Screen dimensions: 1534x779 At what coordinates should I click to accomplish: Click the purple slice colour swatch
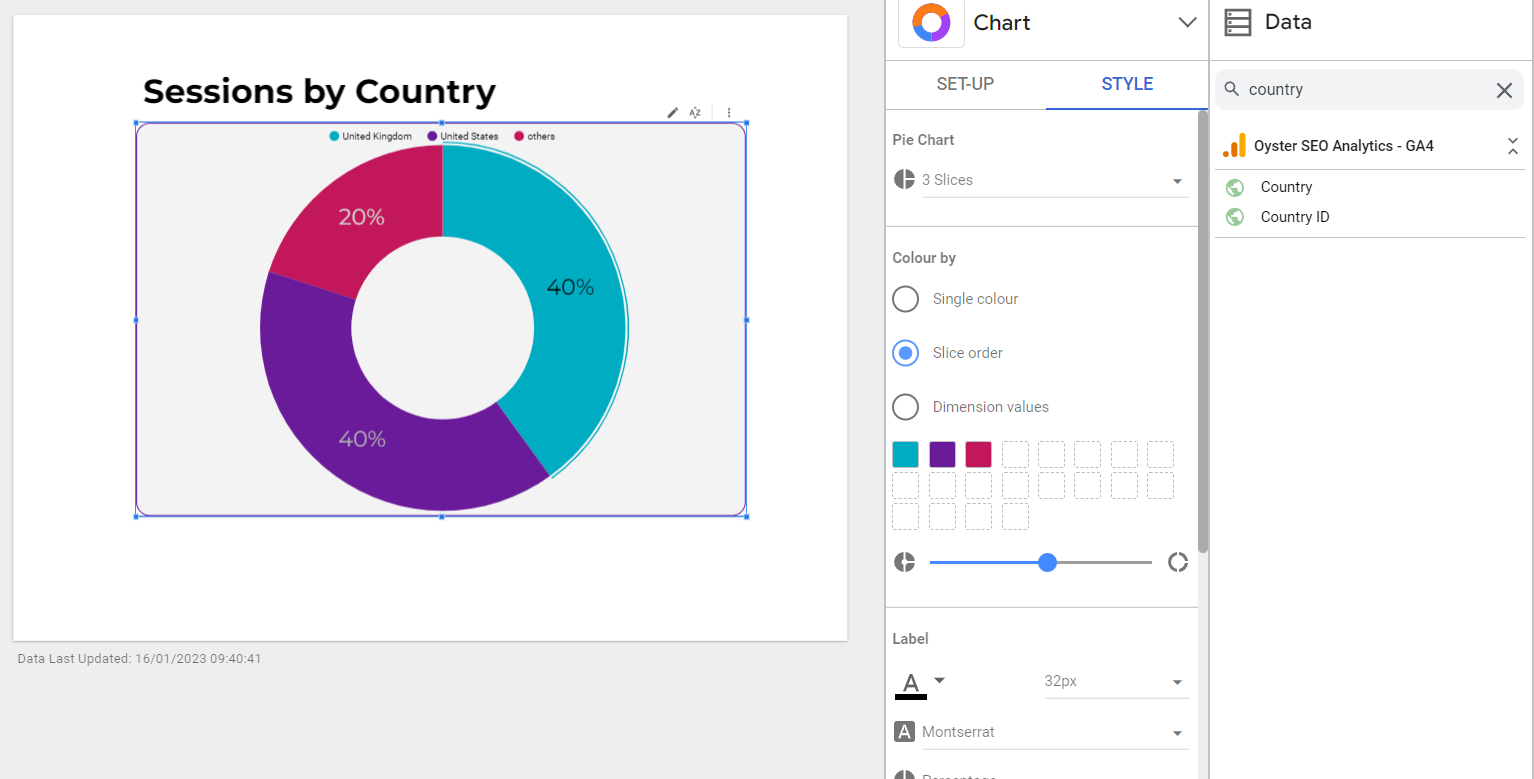click(x=942, y=455)
